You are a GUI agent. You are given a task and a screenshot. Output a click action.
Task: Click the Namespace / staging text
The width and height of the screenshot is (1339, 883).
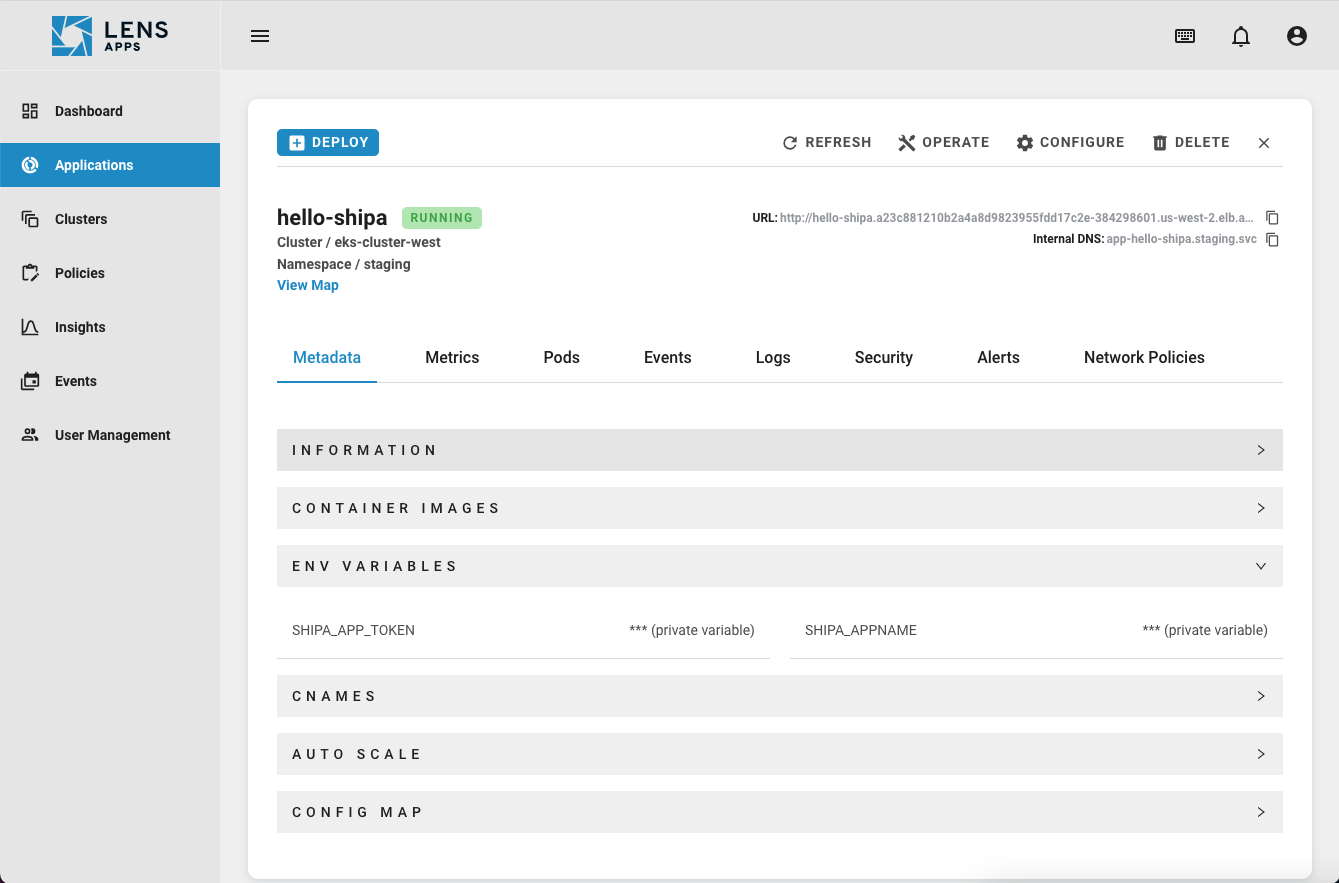pyautogui.click(x=344, y=264)
